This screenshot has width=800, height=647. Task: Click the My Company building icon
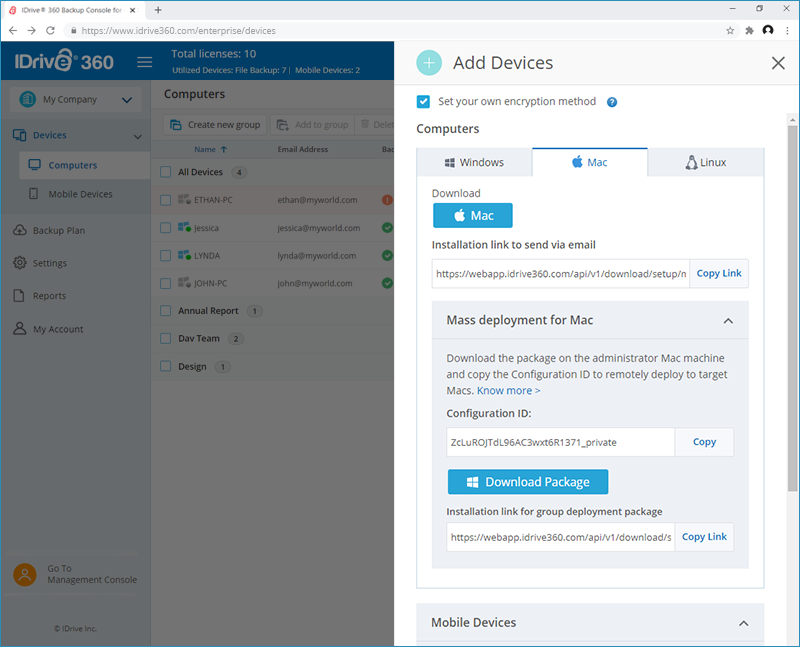(x=28, y=99)
